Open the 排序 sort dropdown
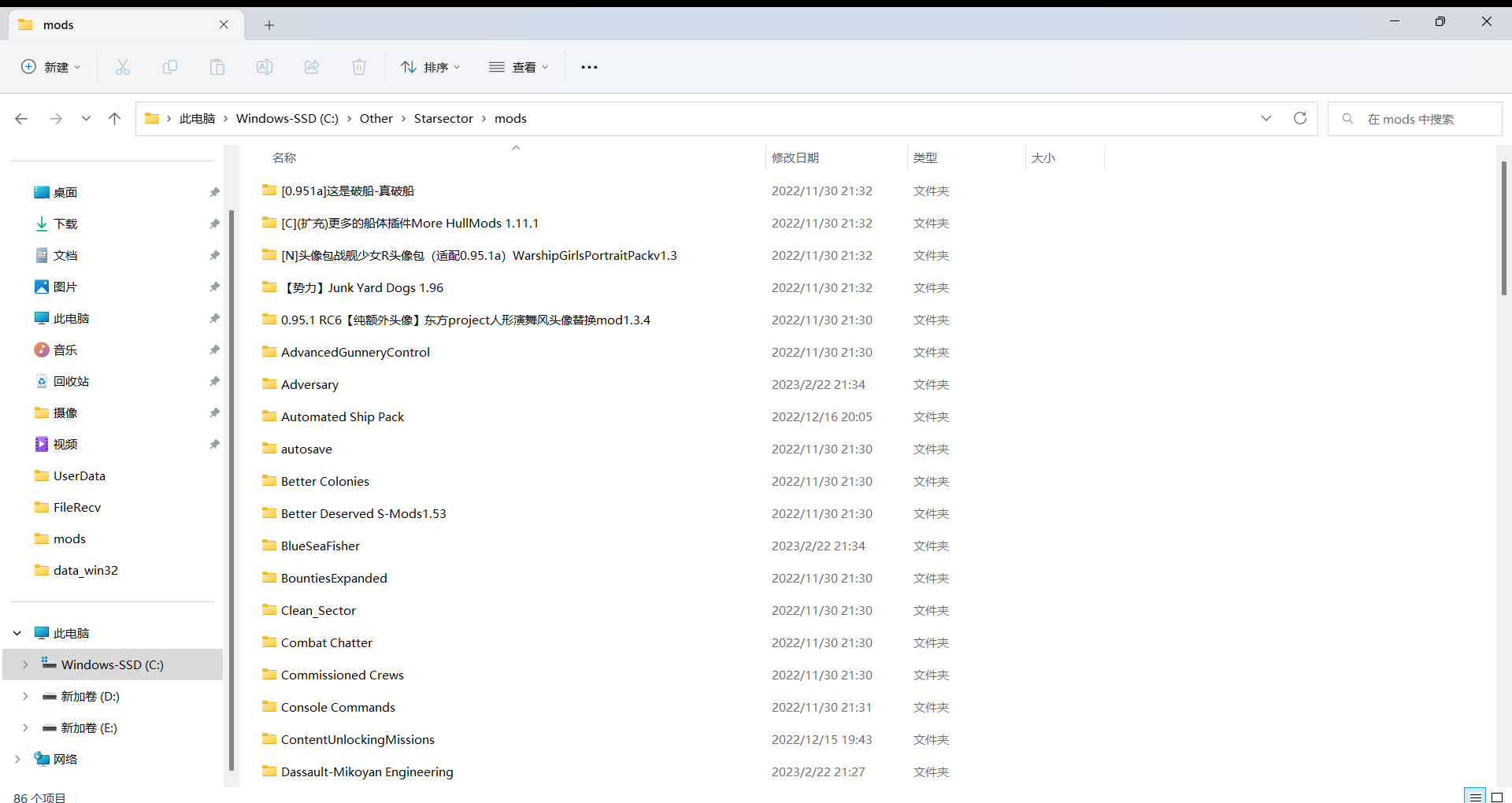Image resolution: width=1512 pixels, height=803 pixels. click(x=430, y=68)
